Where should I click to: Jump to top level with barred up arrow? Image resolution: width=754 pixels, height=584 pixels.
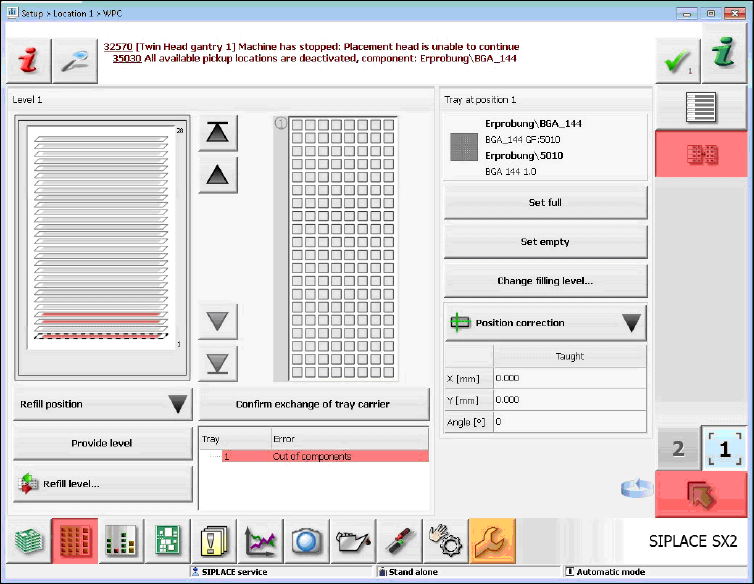[x=218, y=133]
